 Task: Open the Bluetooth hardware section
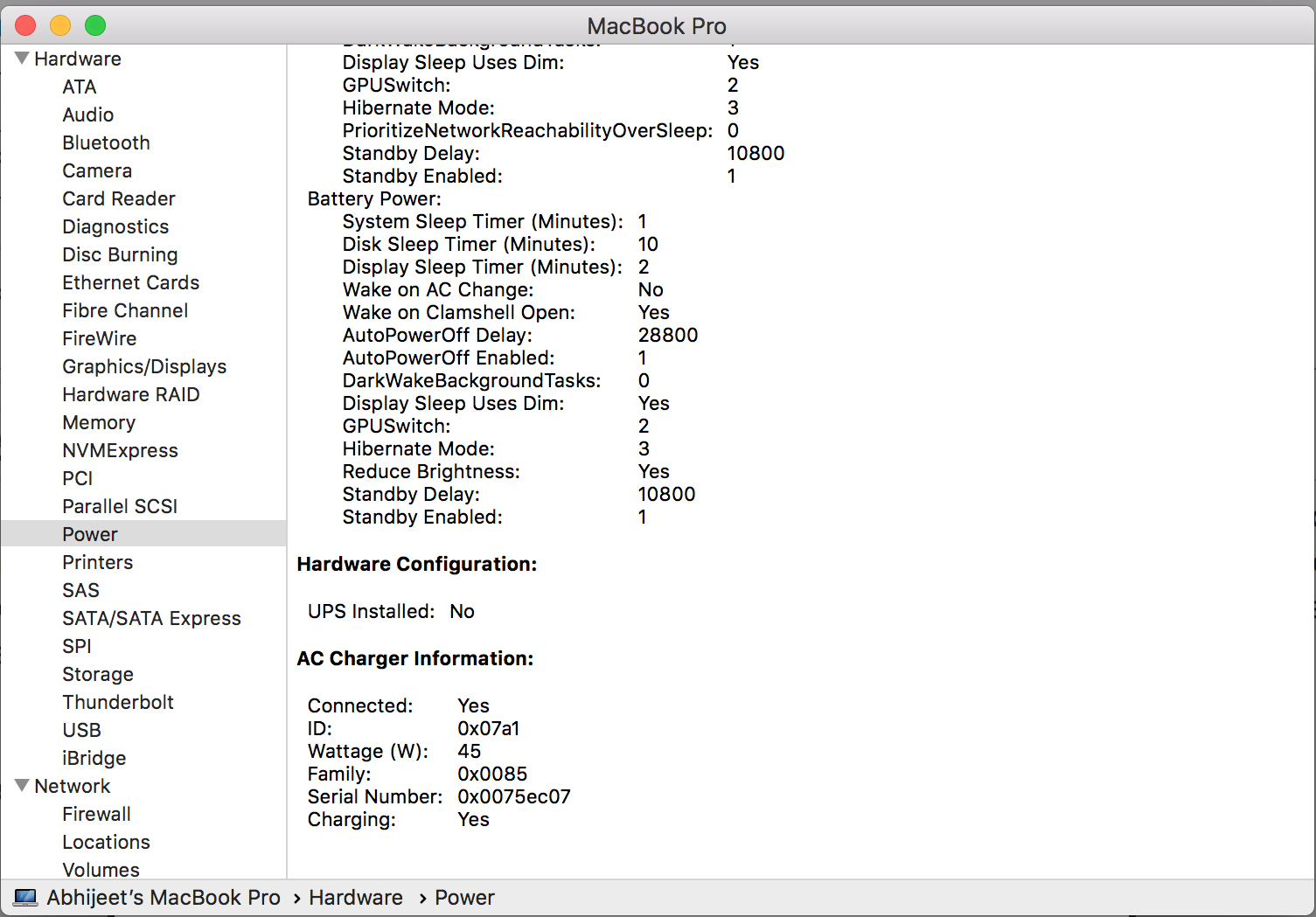click(107, 142)
